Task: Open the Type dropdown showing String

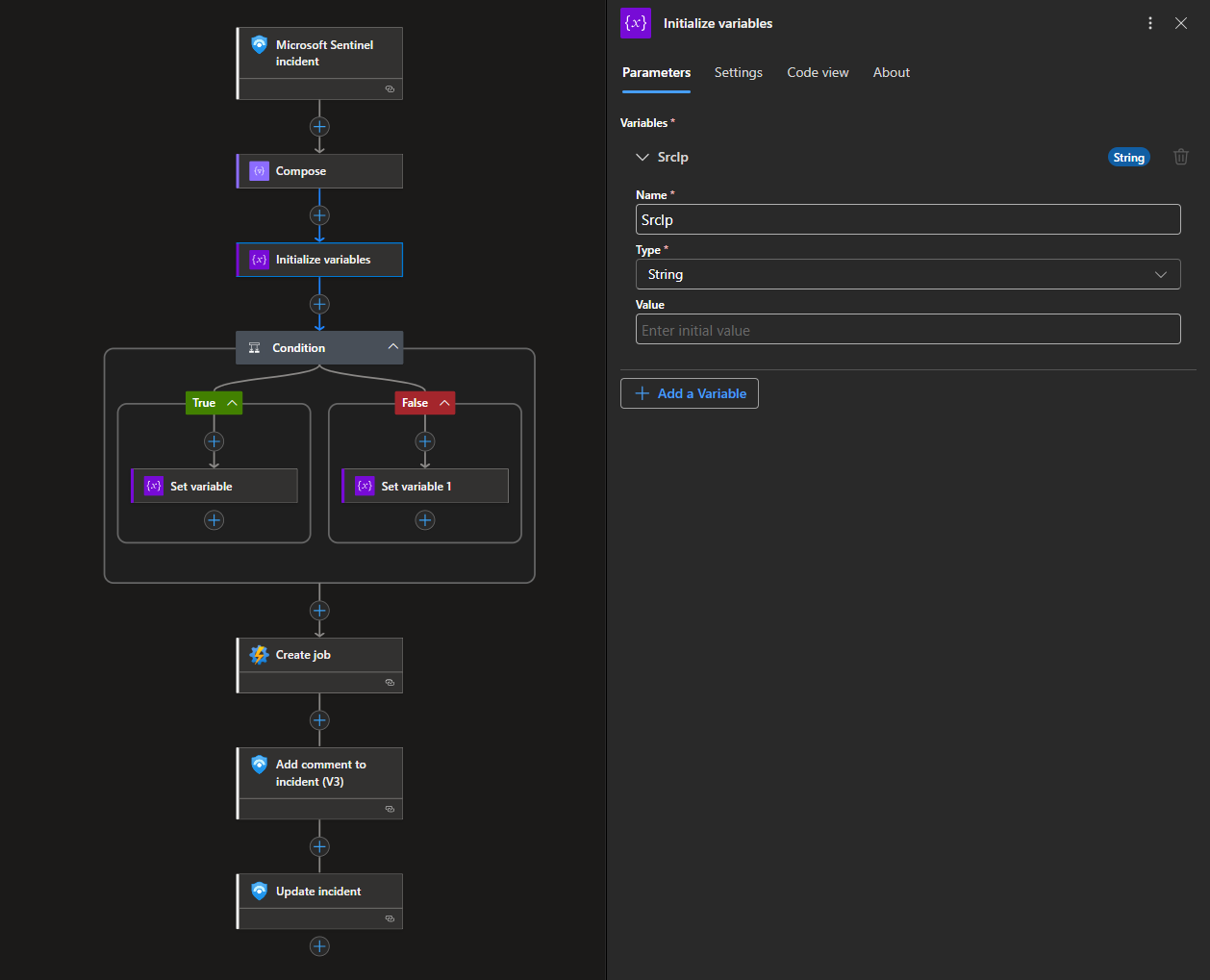Action: pos(907,274)
